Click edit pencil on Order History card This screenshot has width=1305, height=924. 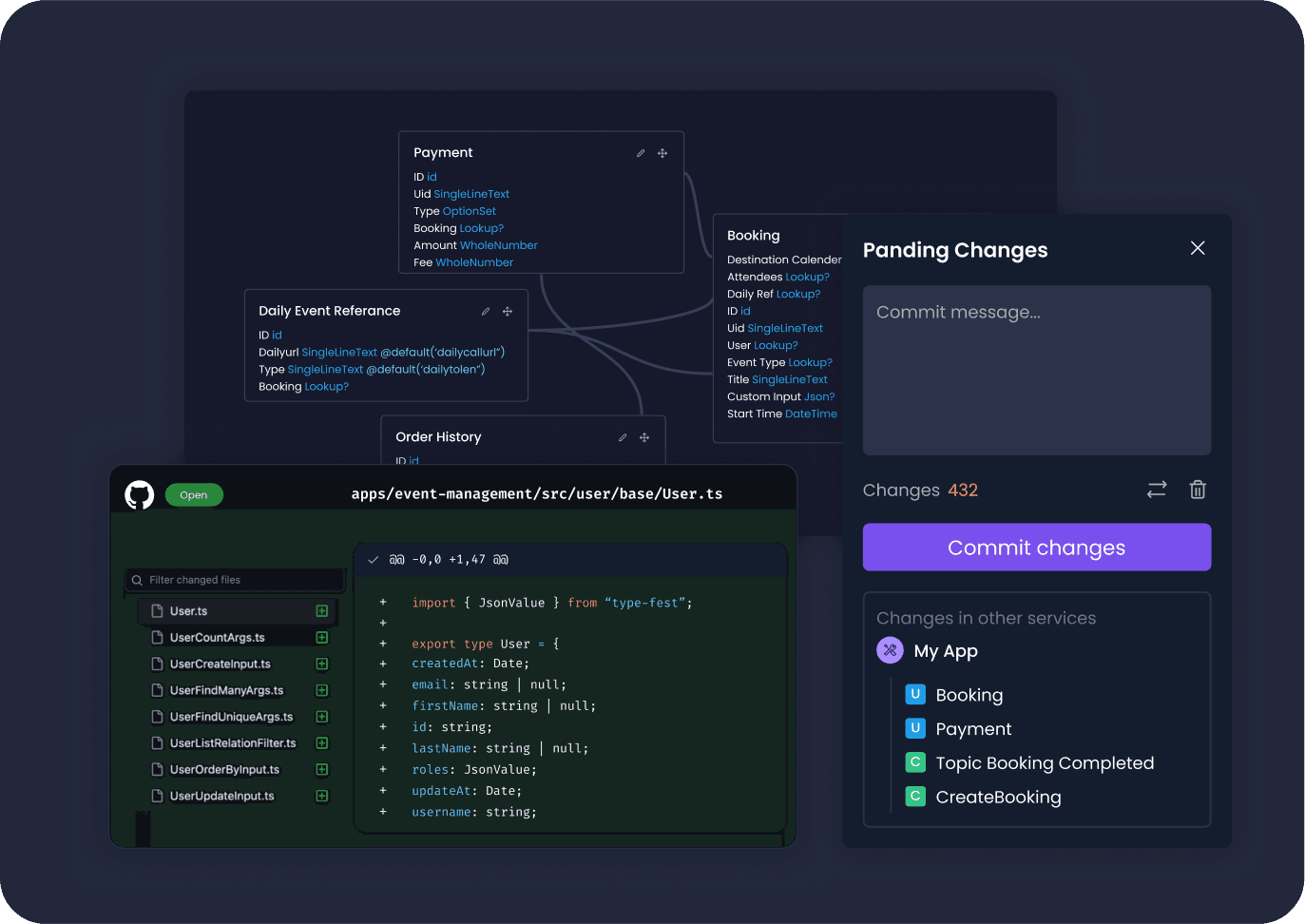click(x=623, y=437)
